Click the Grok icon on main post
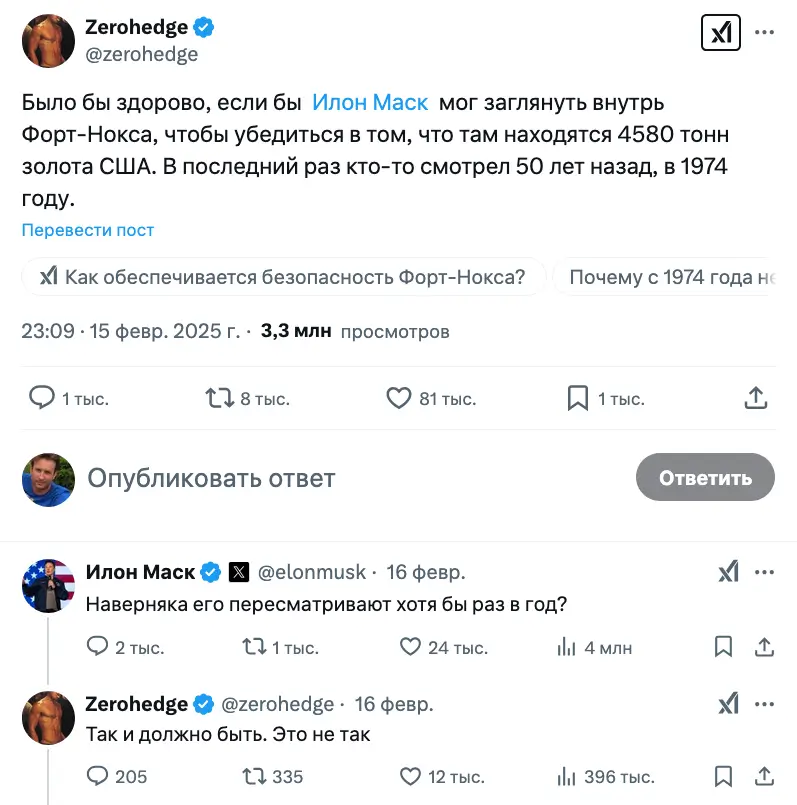797x805 pixels. point(720,33)
